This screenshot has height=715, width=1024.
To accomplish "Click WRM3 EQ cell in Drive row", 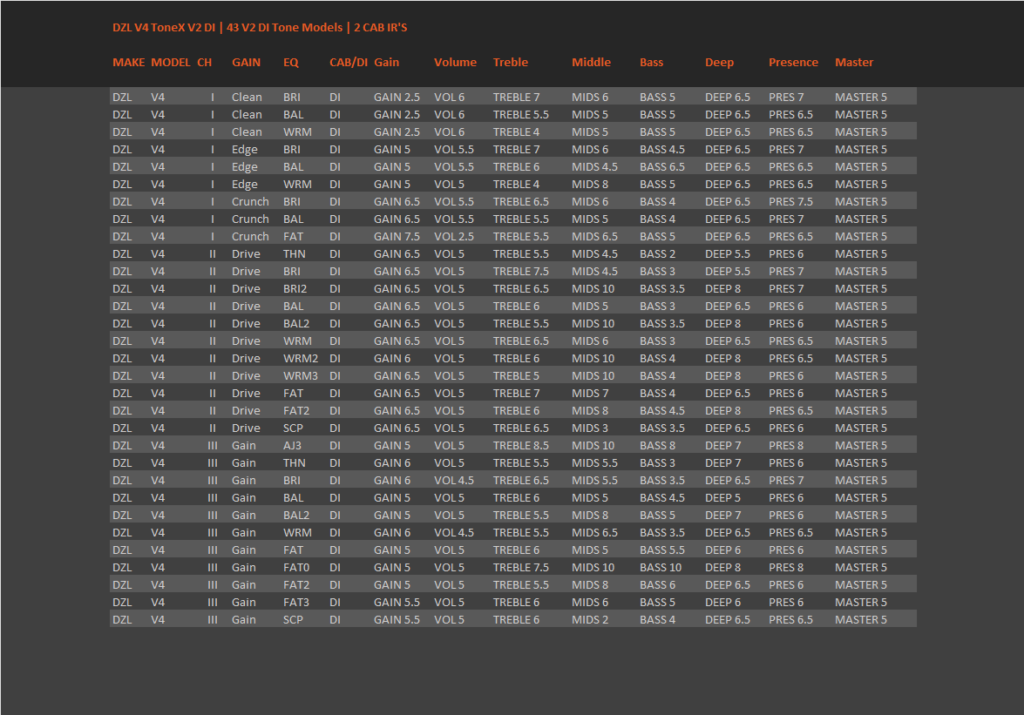I will 300,375.
